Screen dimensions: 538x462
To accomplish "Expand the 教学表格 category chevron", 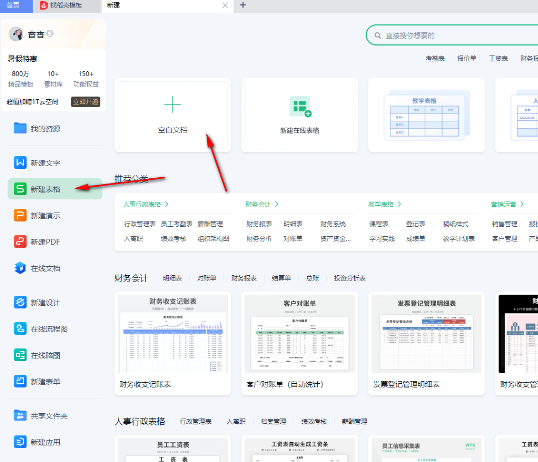I will pos(399,204).
